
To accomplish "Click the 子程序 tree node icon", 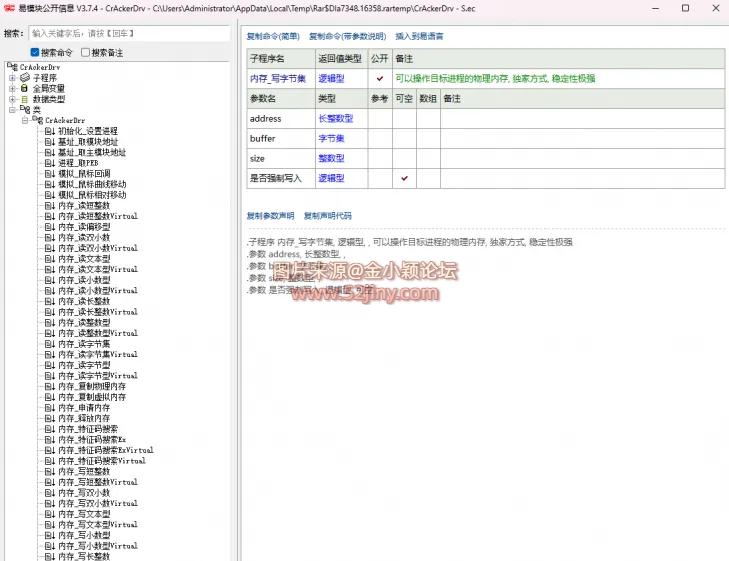I will pos(25,78).
